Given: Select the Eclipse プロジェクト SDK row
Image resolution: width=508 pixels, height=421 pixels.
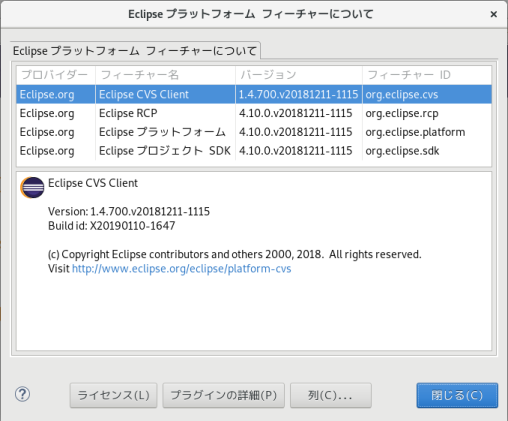Looking at the screenshot, I should [x=254, y=151].
